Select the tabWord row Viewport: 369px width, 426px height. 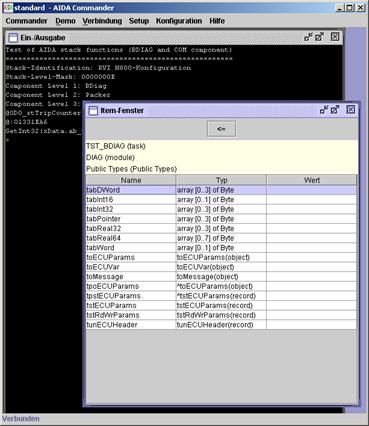point(221,248)
